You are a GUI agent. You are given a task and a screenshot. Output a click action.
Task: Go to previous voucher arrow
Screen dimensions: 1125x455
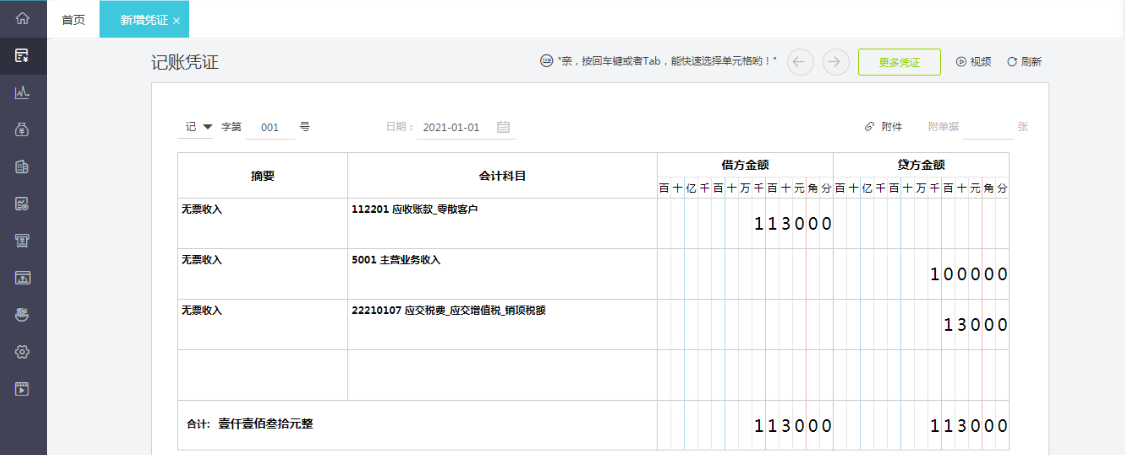[801, 62]
